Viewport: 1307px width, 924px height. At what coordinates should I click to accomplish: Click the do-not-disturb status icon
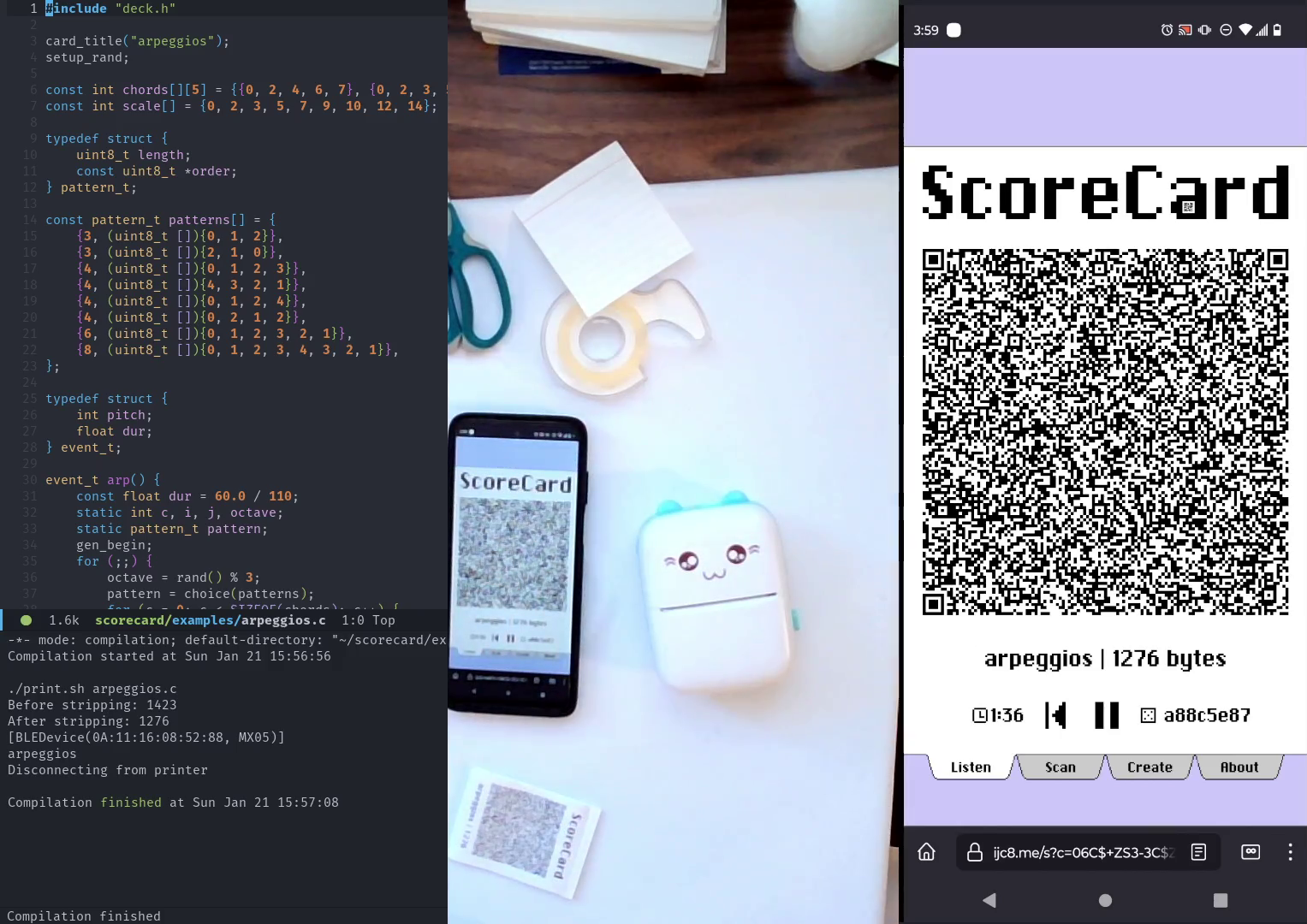click(x=1226, y=30)
